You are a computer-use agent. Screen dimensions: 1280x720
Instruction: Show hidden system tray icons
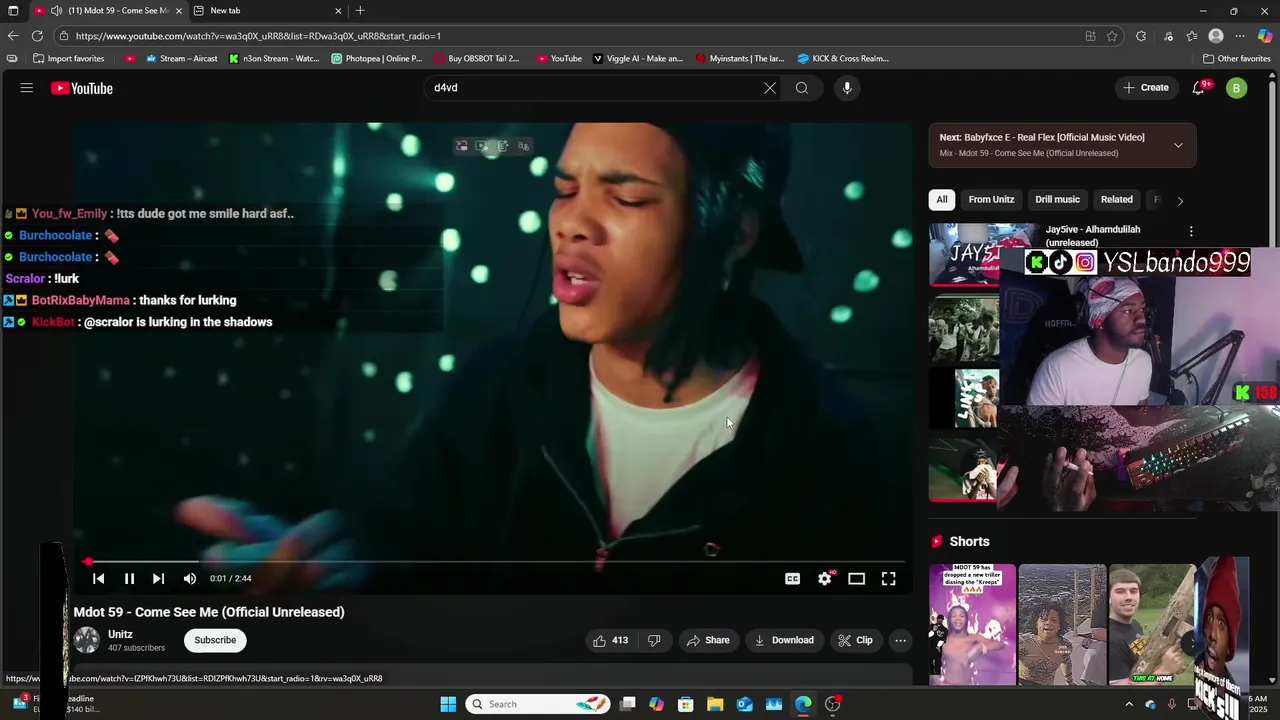click(x=1130, y=704)
